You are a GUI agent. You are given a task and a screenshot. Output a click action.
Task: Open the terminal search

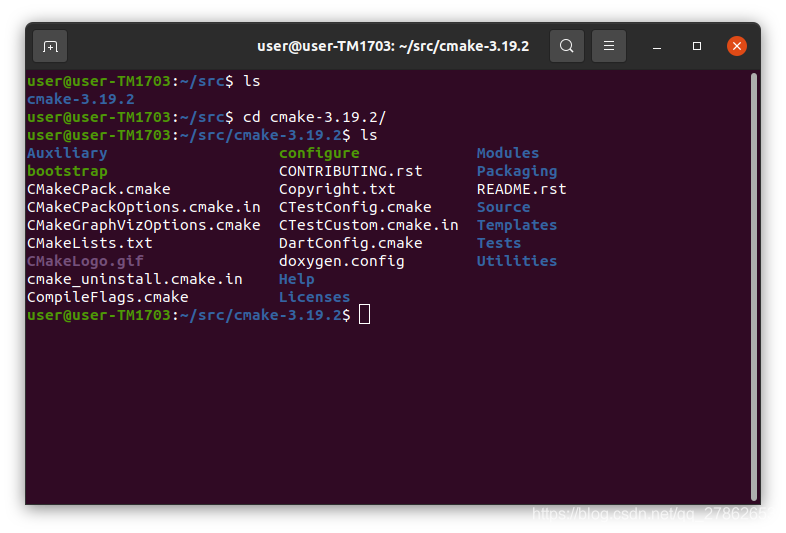coord(566,46)
